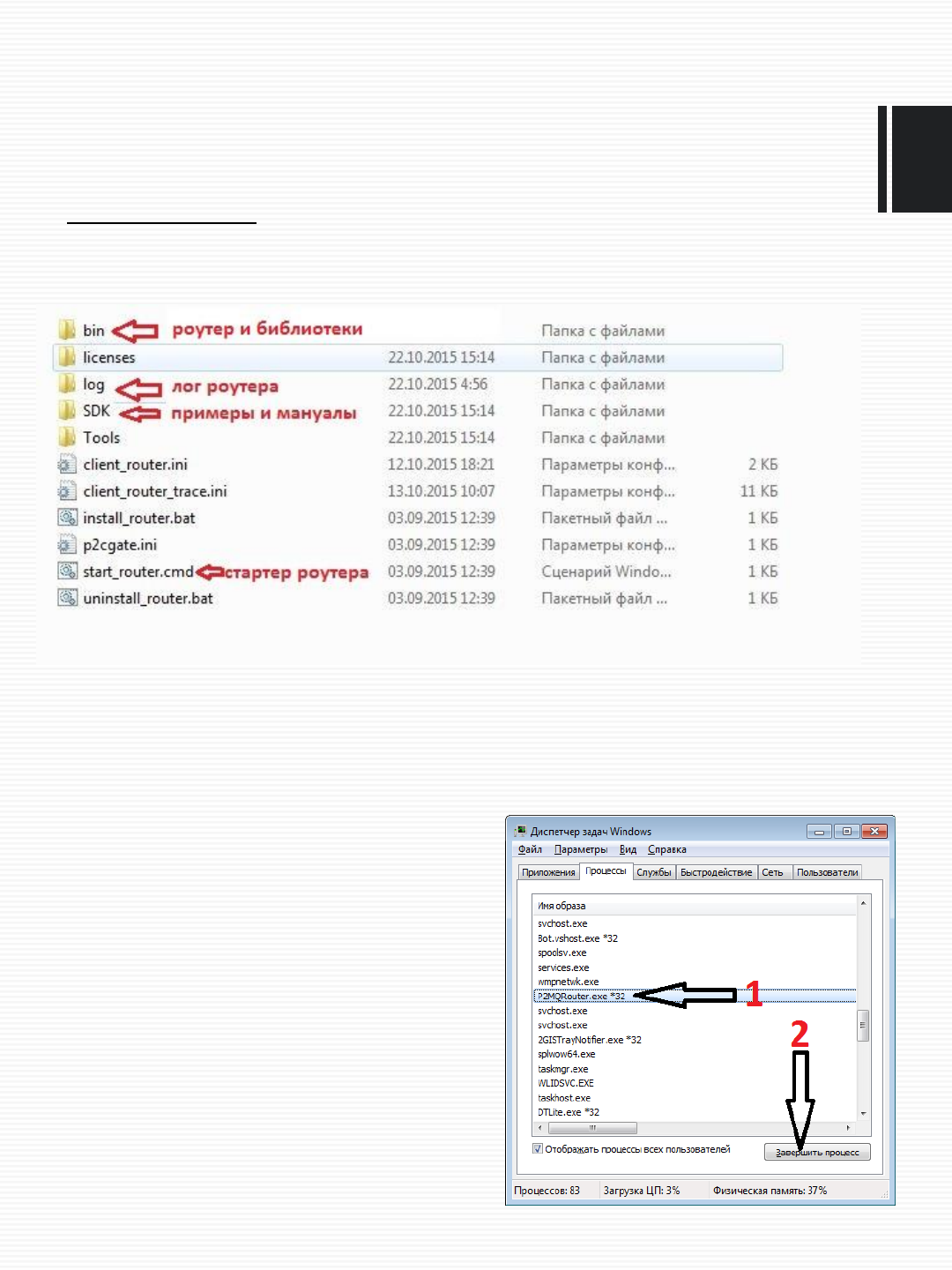
Task: Click the horizontal scroll right arrow
Action: [x=848, y=1128]
